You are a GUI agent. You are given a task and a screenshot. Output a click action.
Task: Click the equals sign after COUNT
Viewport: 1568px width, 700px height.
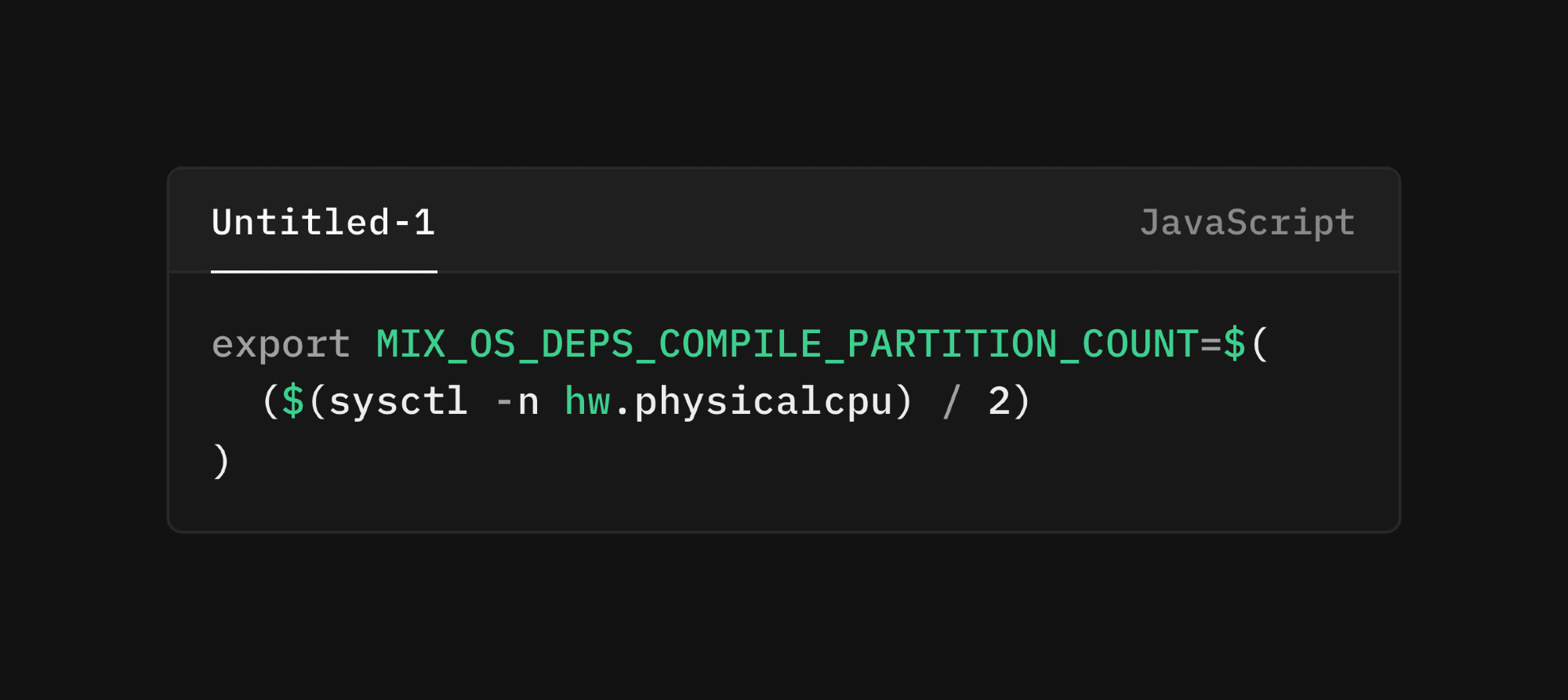click(x=1210, y=344)
